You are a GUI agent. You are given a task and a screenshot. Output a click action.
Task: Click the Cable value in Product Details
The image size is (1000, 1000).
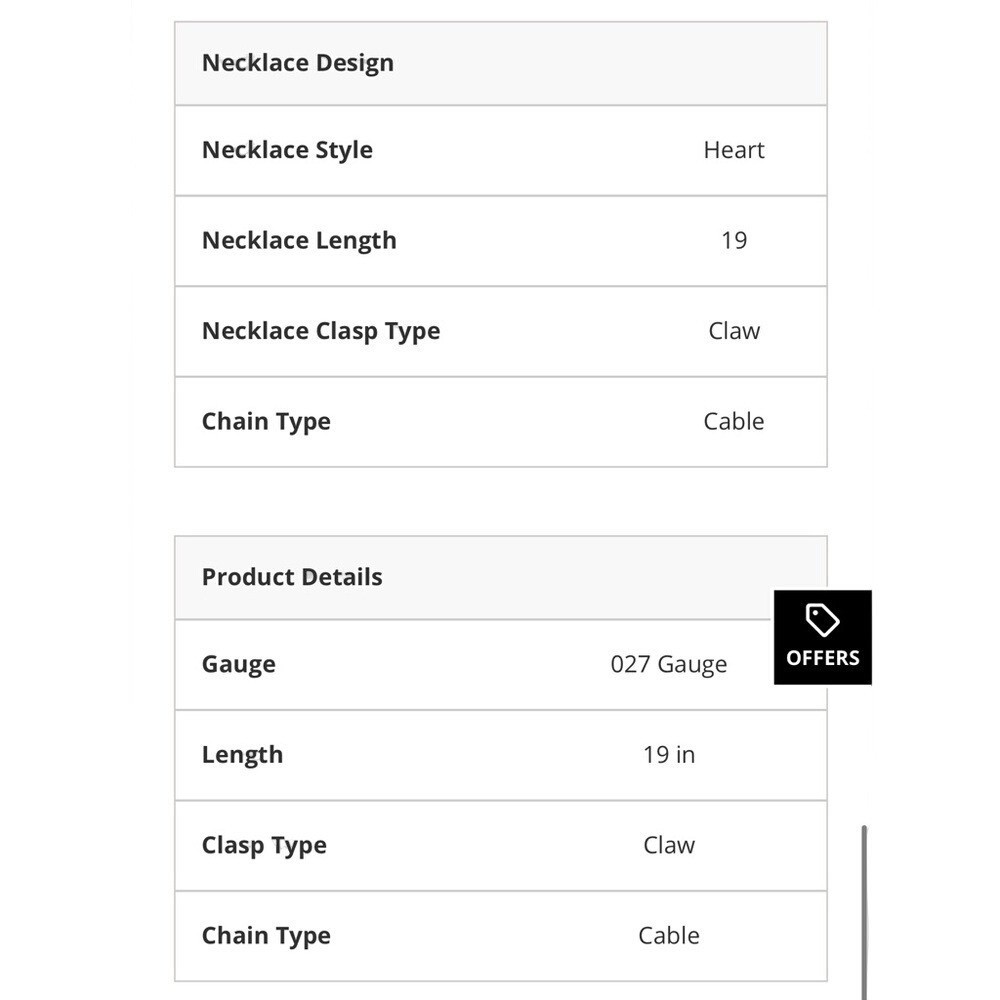coord(668,936)
